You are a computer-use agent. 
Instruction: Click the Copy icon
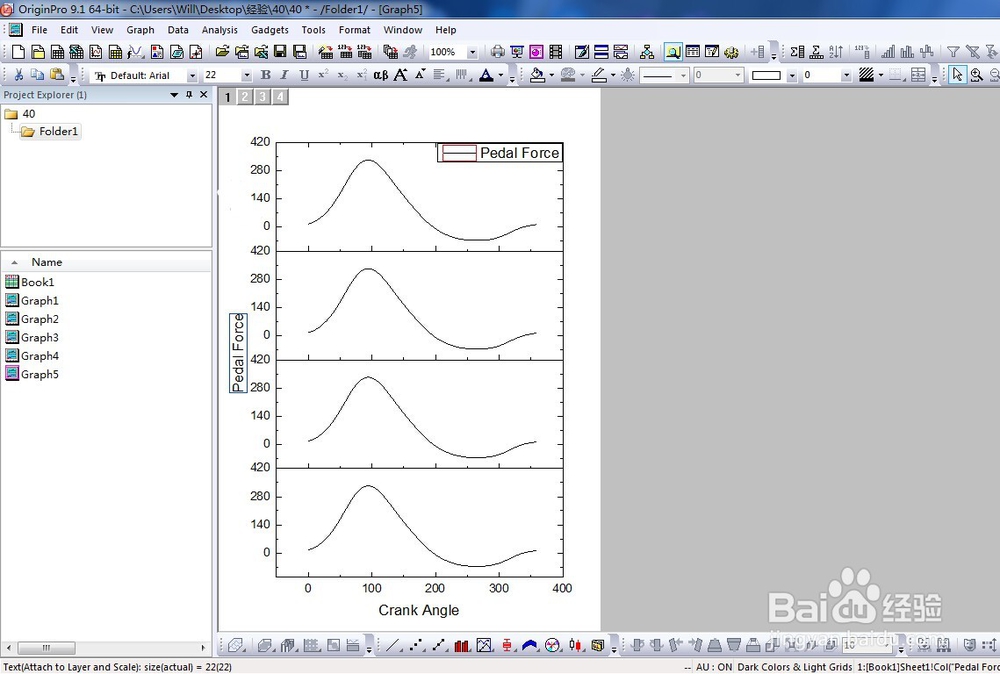pos(38,75)
